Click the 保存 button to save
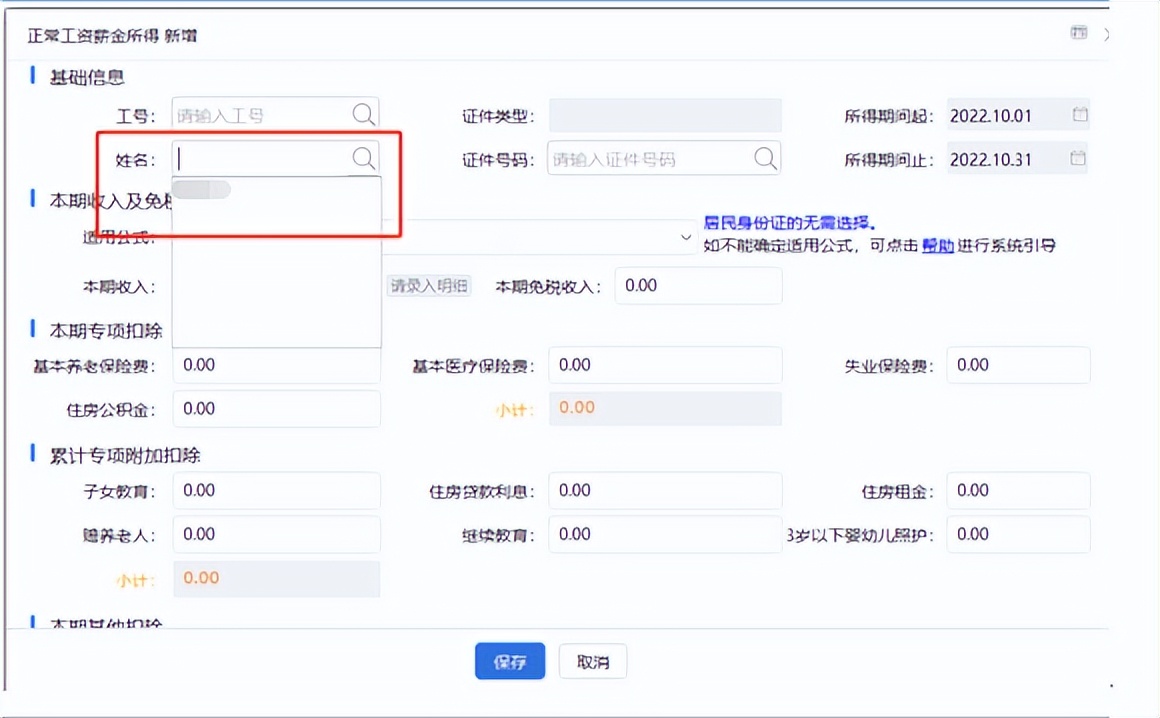 (510, 661)
